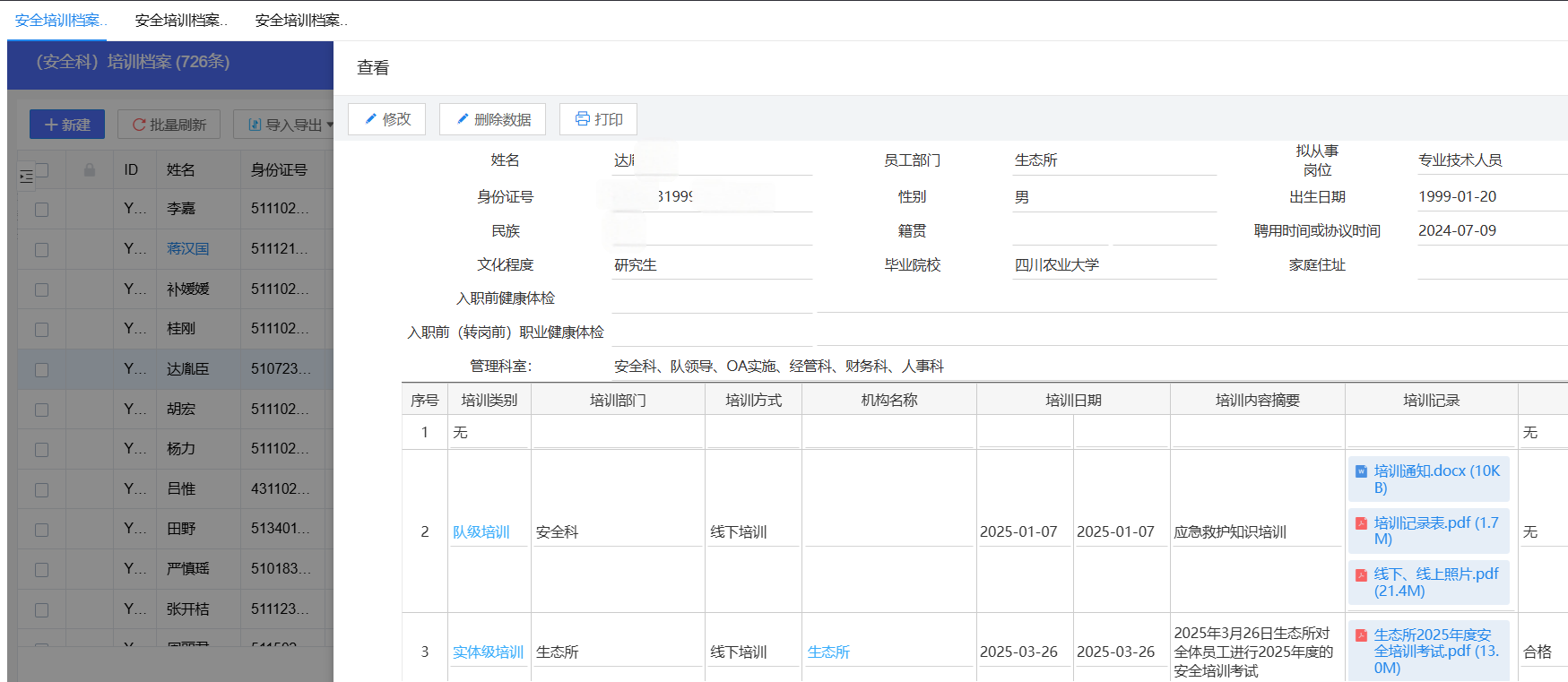Click the PDF icon of 生态所2025年度安全培训考试.pdf

click(1361, 635)
